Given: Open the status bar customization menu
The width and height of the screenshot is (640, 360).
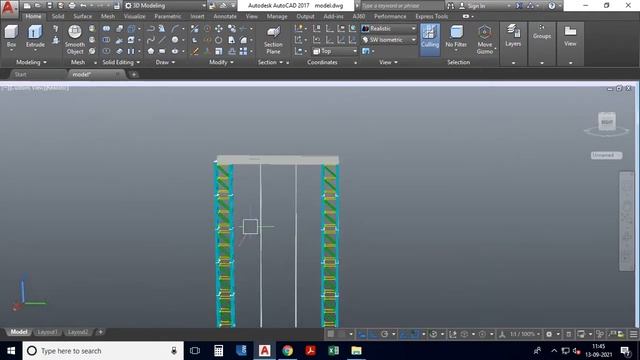Looking at the screenshot, I should (633, 334).
